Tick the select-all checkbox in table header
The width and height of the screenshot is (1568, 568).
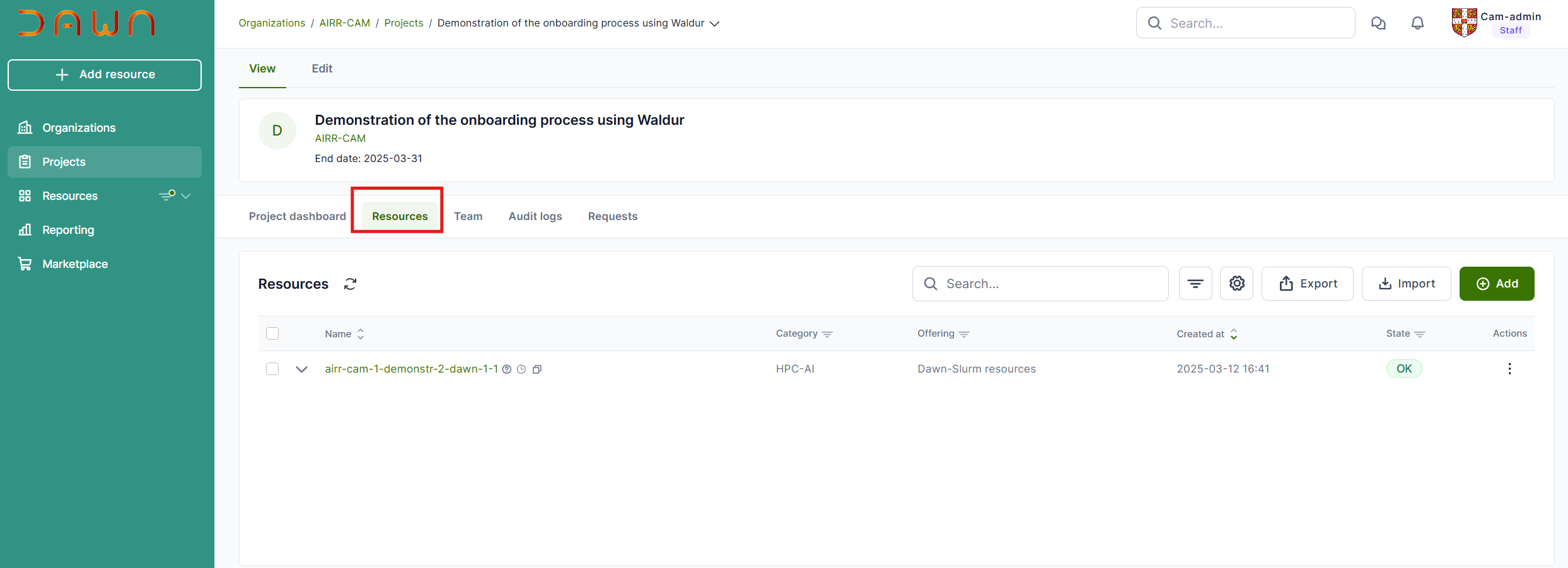pyautogui.click(x=272, y=333)
